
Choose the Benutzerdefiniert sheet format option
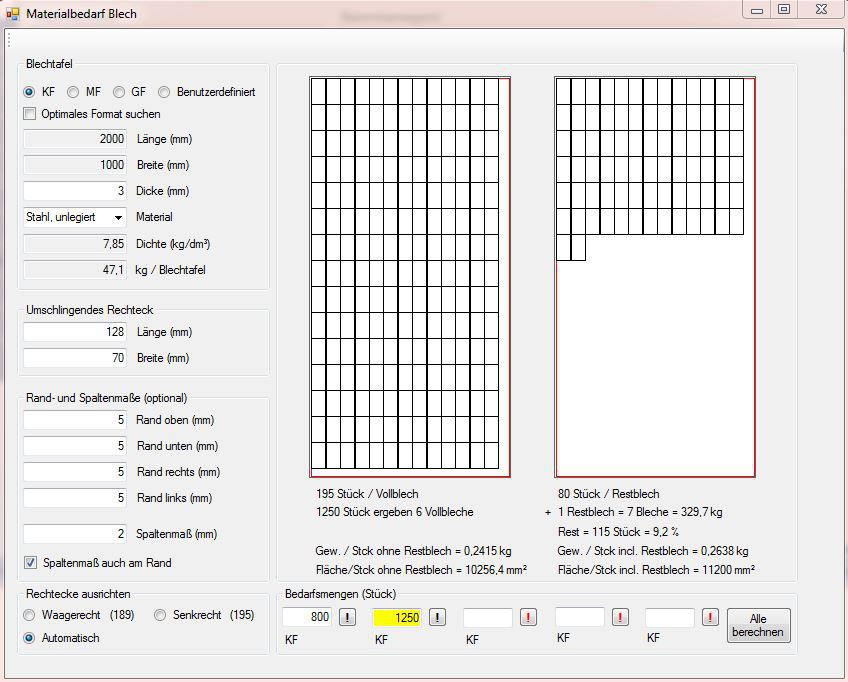tap(164, 92)
